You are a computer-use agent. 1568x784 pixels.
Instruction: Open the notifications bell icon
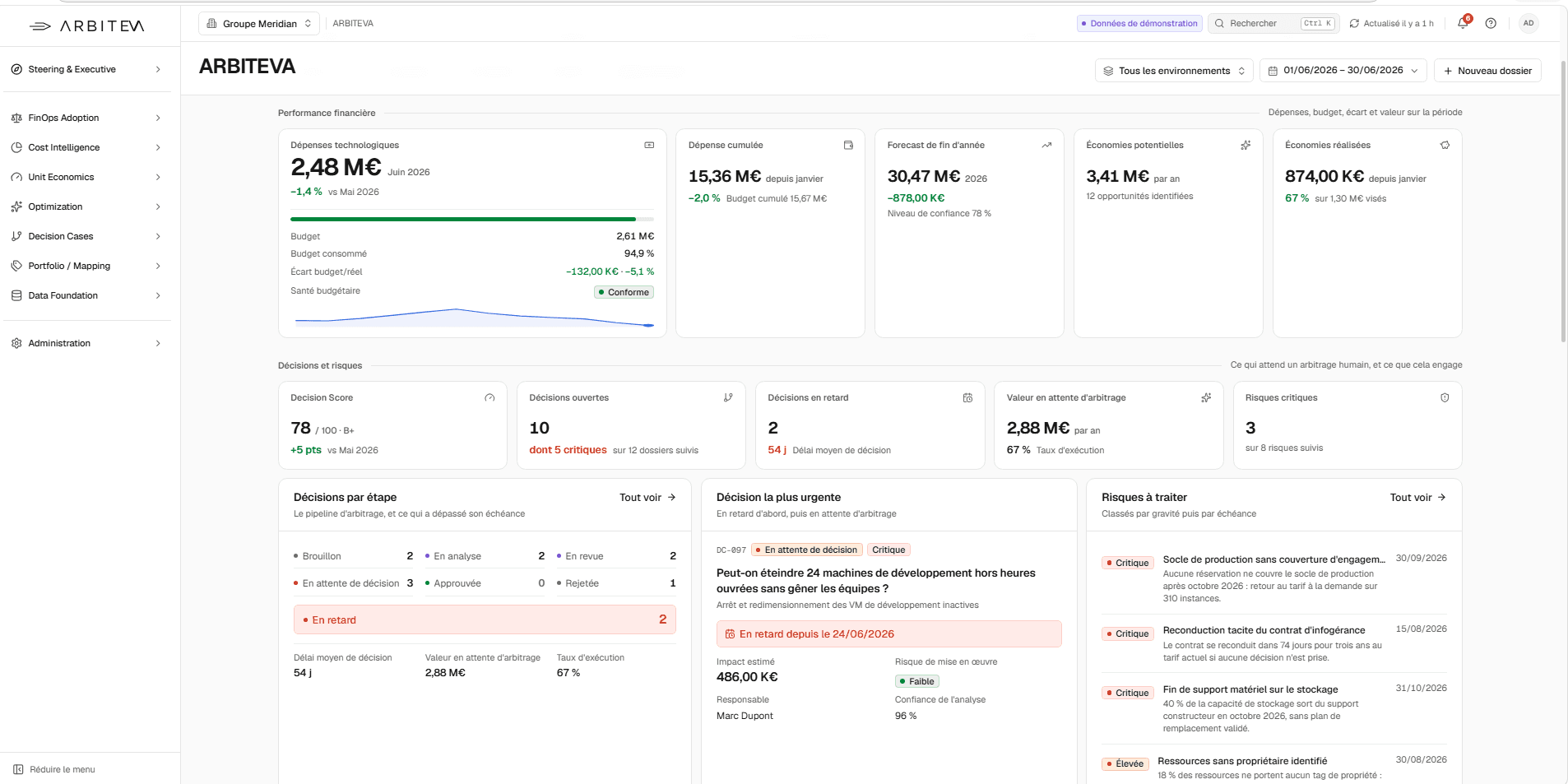click(1463, 23)
